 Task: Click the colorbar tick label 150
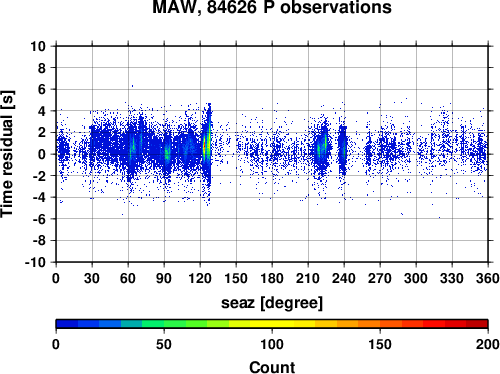click(380, 344)
